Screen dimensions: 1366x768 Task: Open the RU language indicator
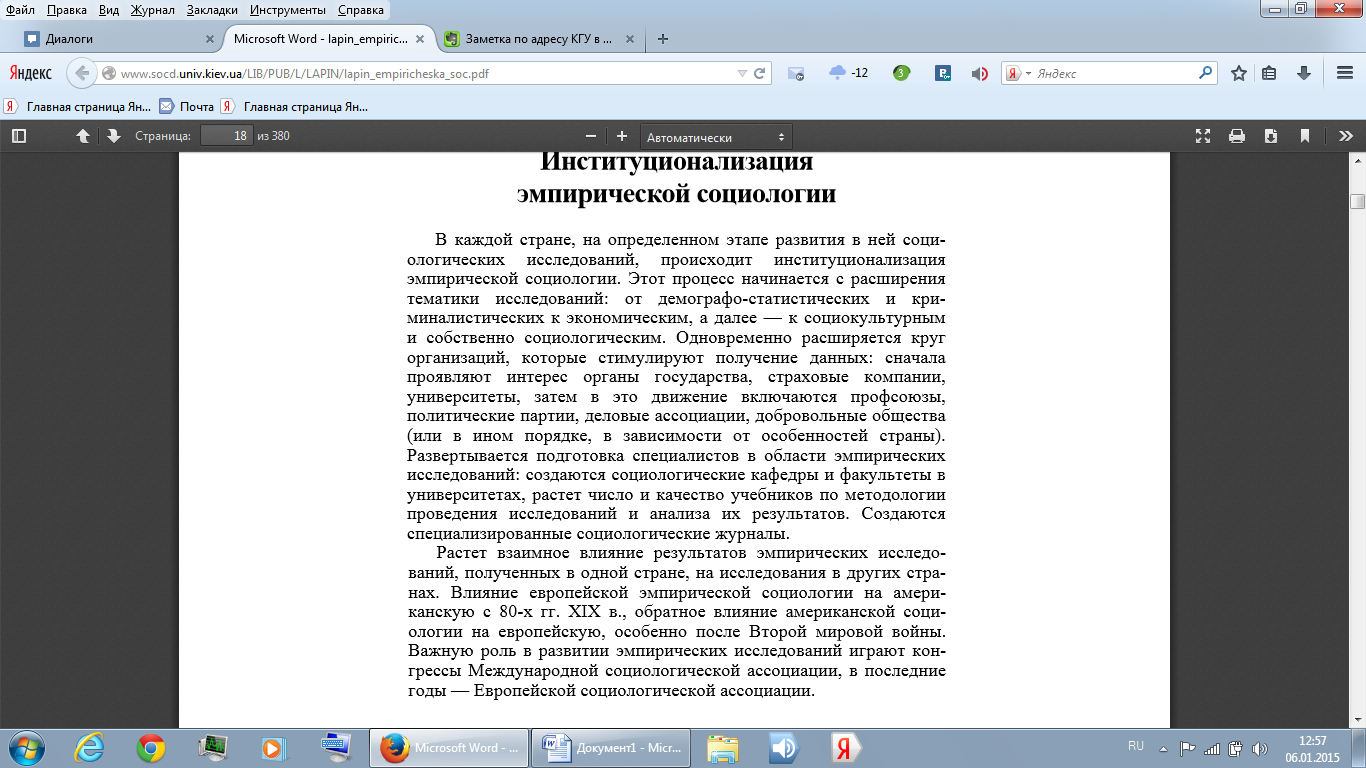(1136, 746)
